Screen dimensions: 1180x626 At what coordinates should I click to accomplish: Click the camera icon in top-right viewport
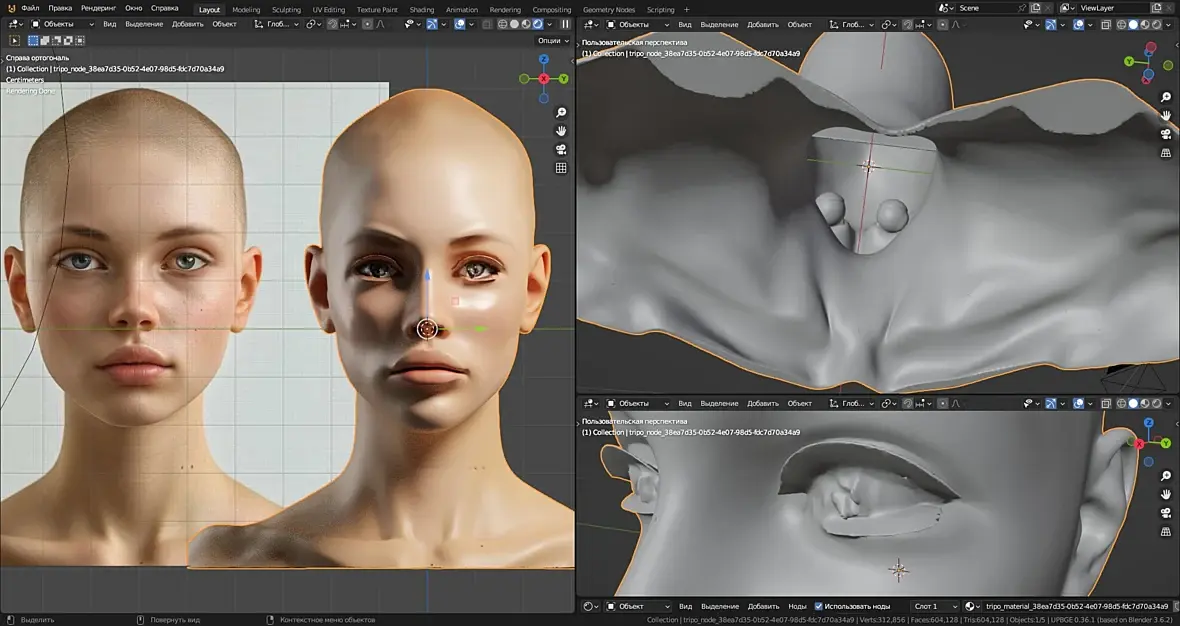pyautogui.click(x=1166, y=134)
